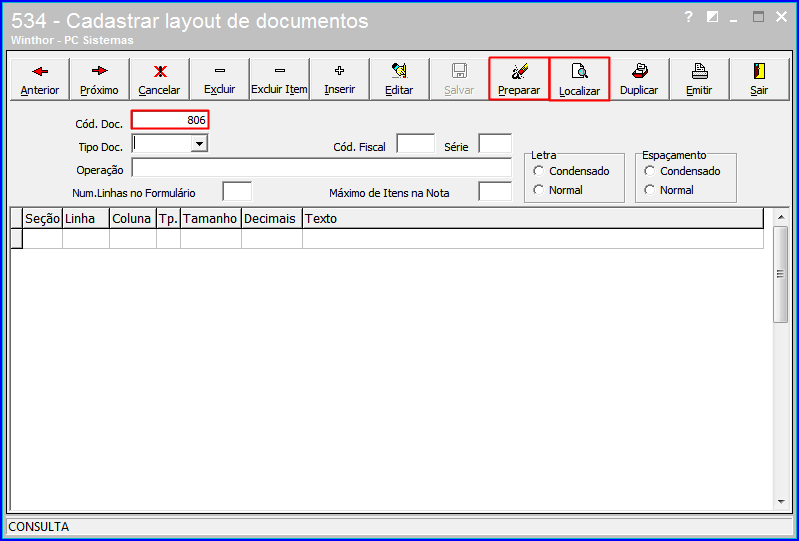
Task: Click the Máximo de Itens na Nota field
Action: click(495, 192)
